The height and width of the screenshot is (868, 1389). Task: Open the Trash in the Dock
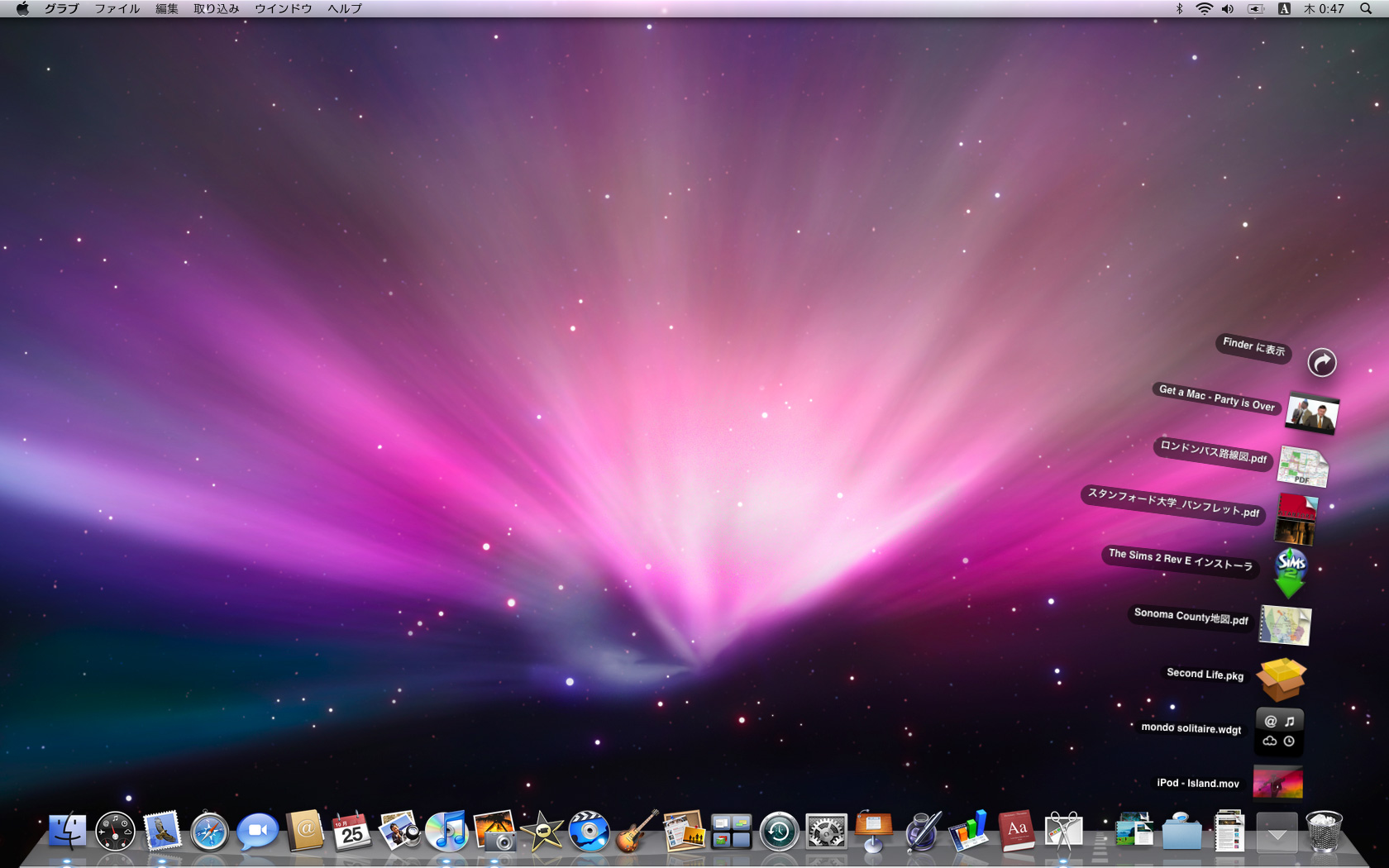click(1324, 832)
